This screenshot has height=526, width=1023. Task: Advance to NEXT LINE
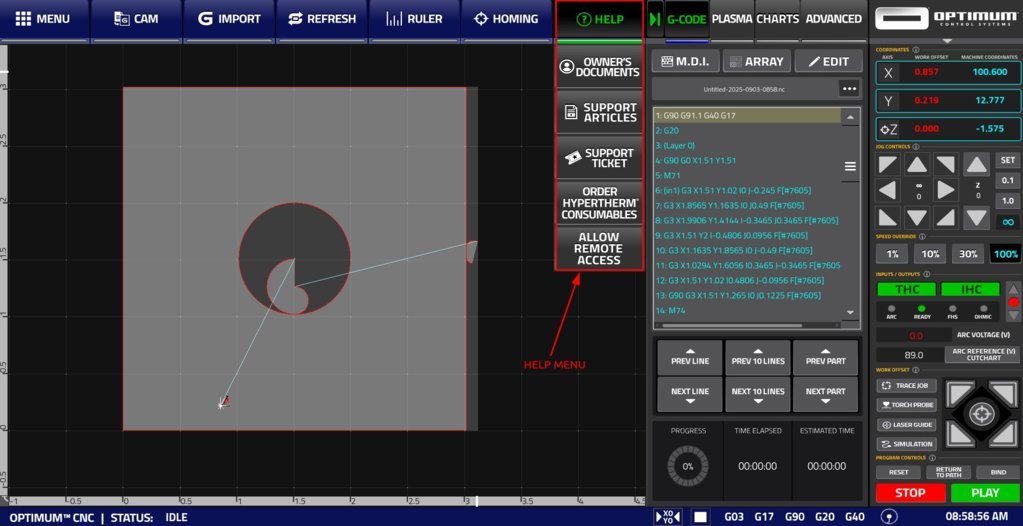coord(690,394)
